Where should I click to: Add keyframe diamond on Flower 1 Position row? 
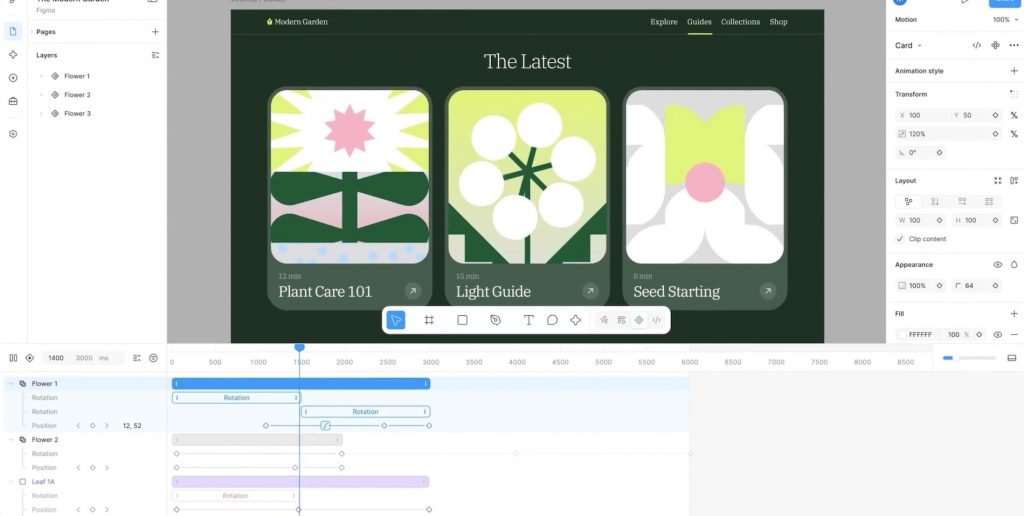point(92,426)
